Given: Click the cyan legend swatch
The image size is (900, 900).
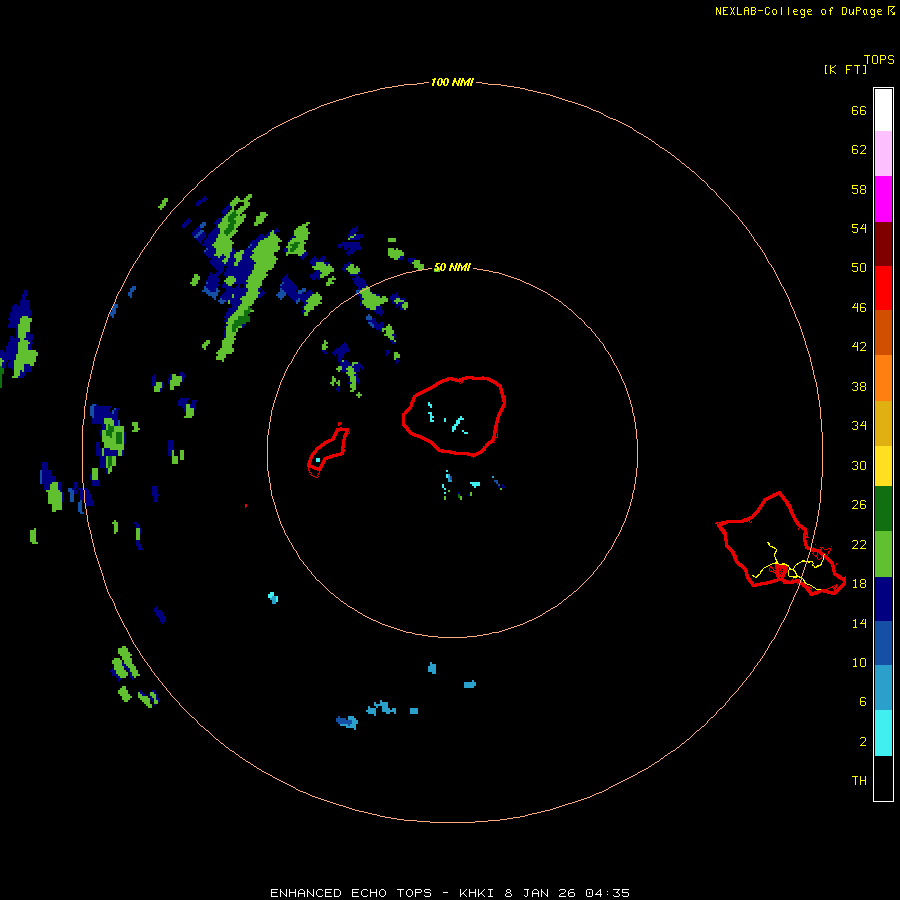Looking at the screenshot, I should click(883, 733).
